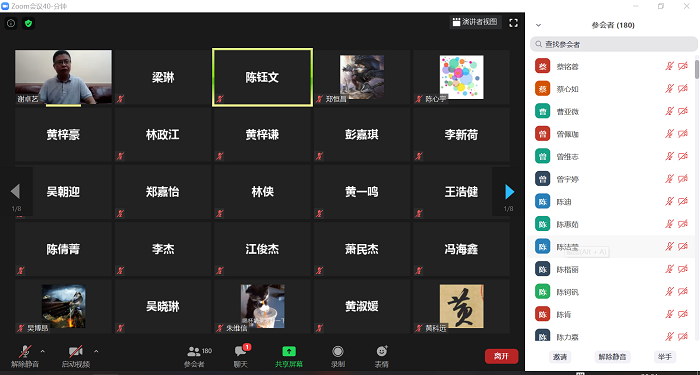Image resolution: width=700 pixels, height=375 pixels.
Task: Select 吴博恩 avatar tile
Action: coord(63,306)
